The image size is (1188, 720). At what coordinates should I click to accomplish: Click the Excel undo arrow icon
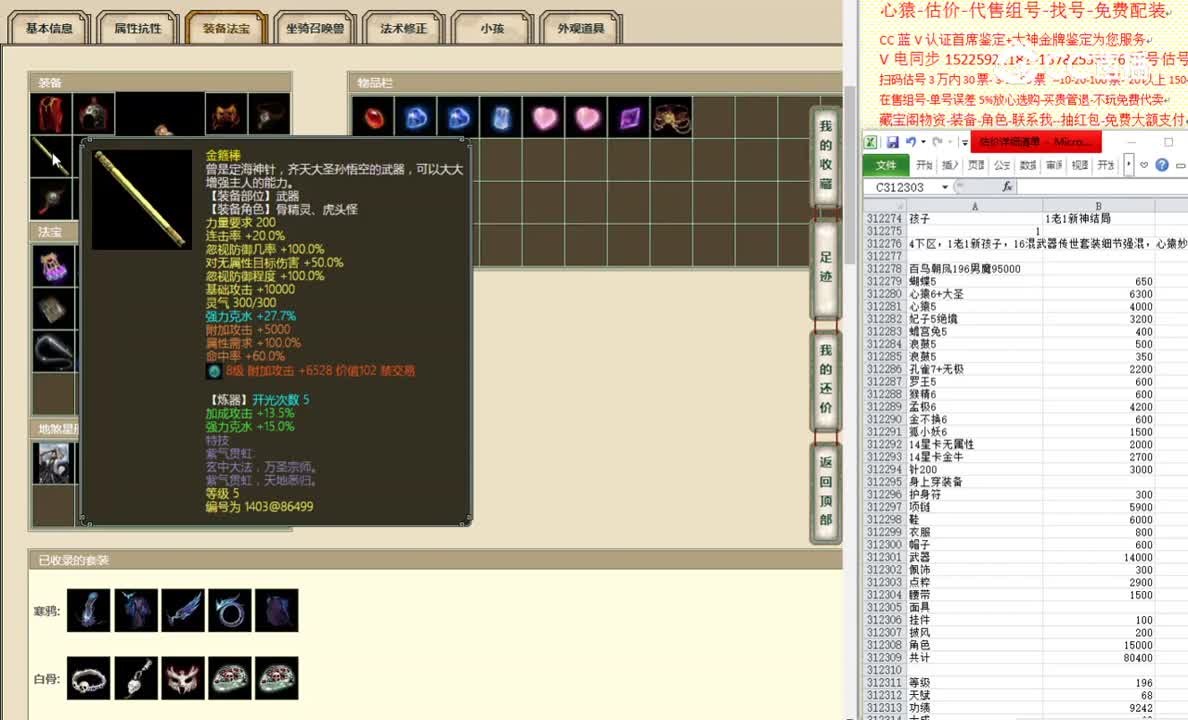911,142
